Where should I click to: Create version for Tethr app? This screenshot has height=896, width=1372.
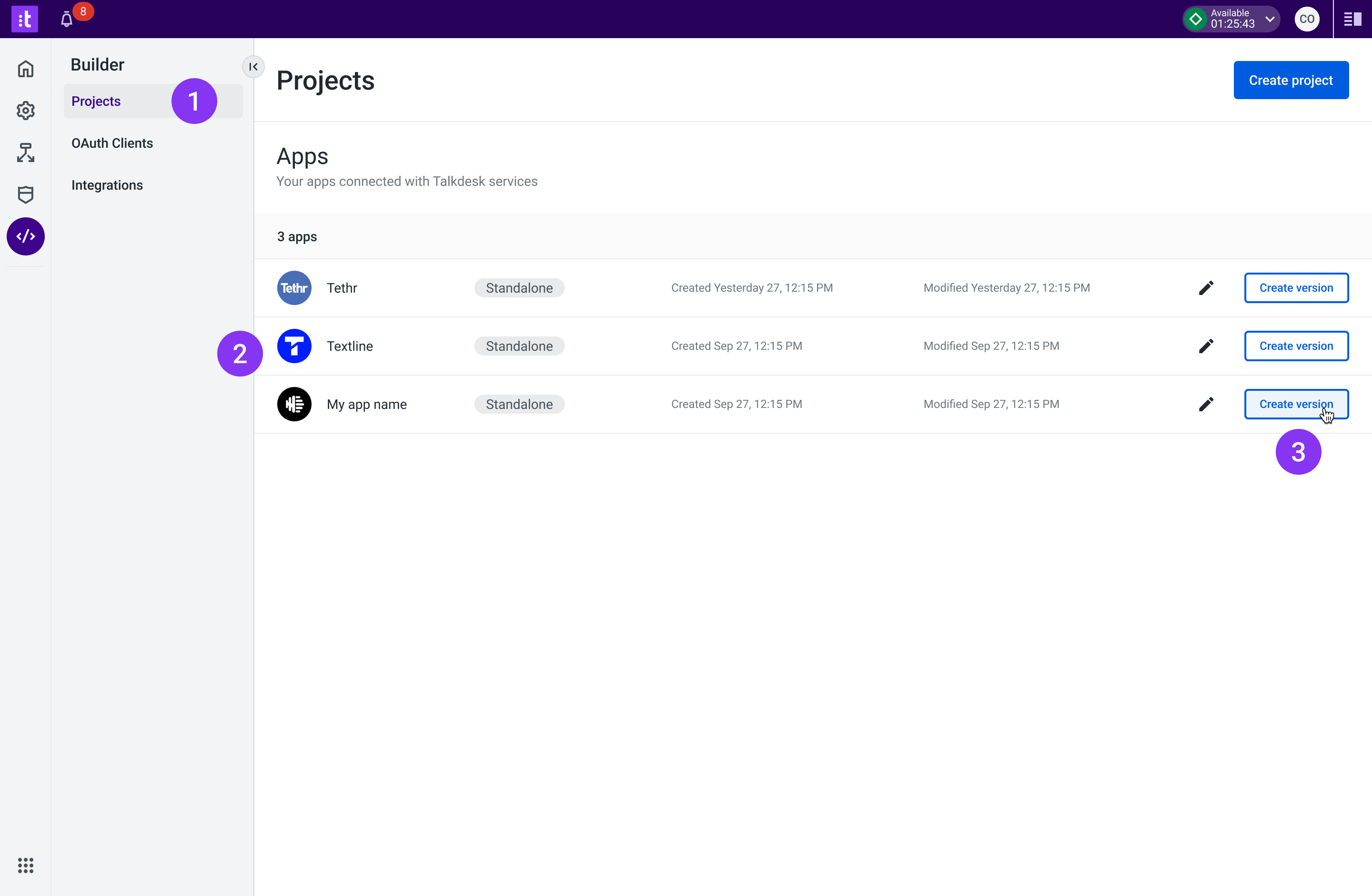click(1296, 288)
